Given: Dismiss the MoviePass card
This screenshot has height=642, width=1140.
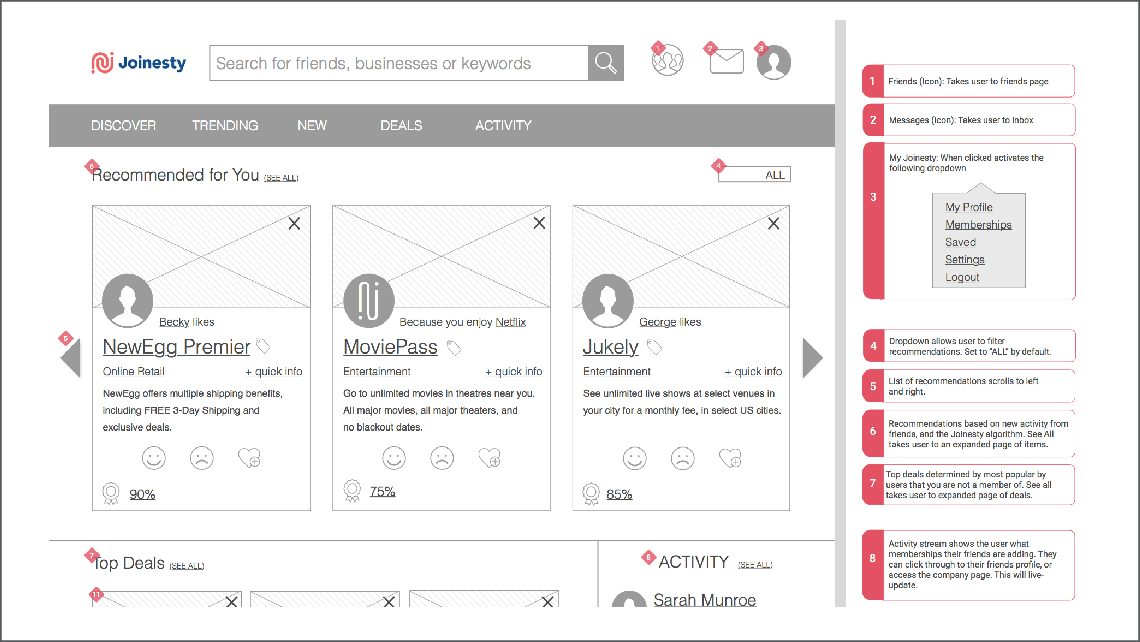Looking at the screenshot, I should click(539, 223).
